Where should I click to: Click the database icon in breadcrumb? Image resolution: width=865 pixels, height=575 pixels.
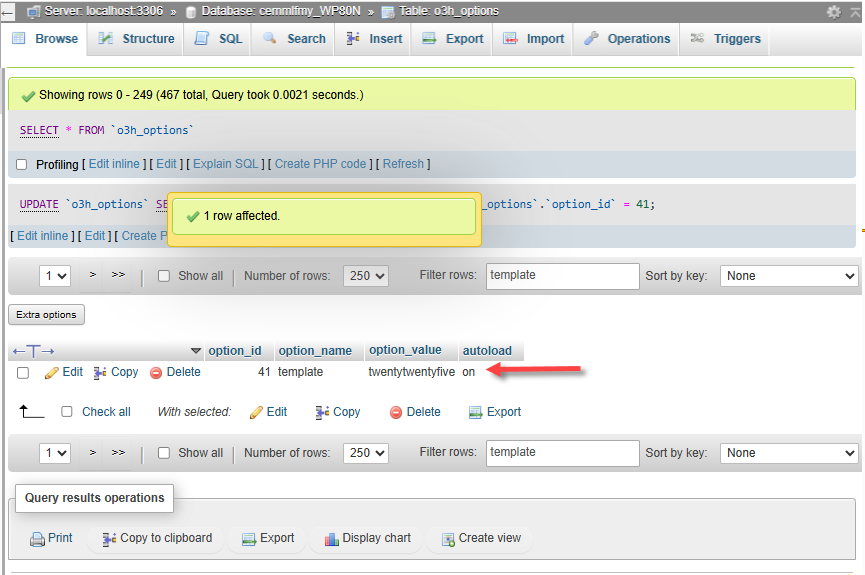click(x=191, y=12)
